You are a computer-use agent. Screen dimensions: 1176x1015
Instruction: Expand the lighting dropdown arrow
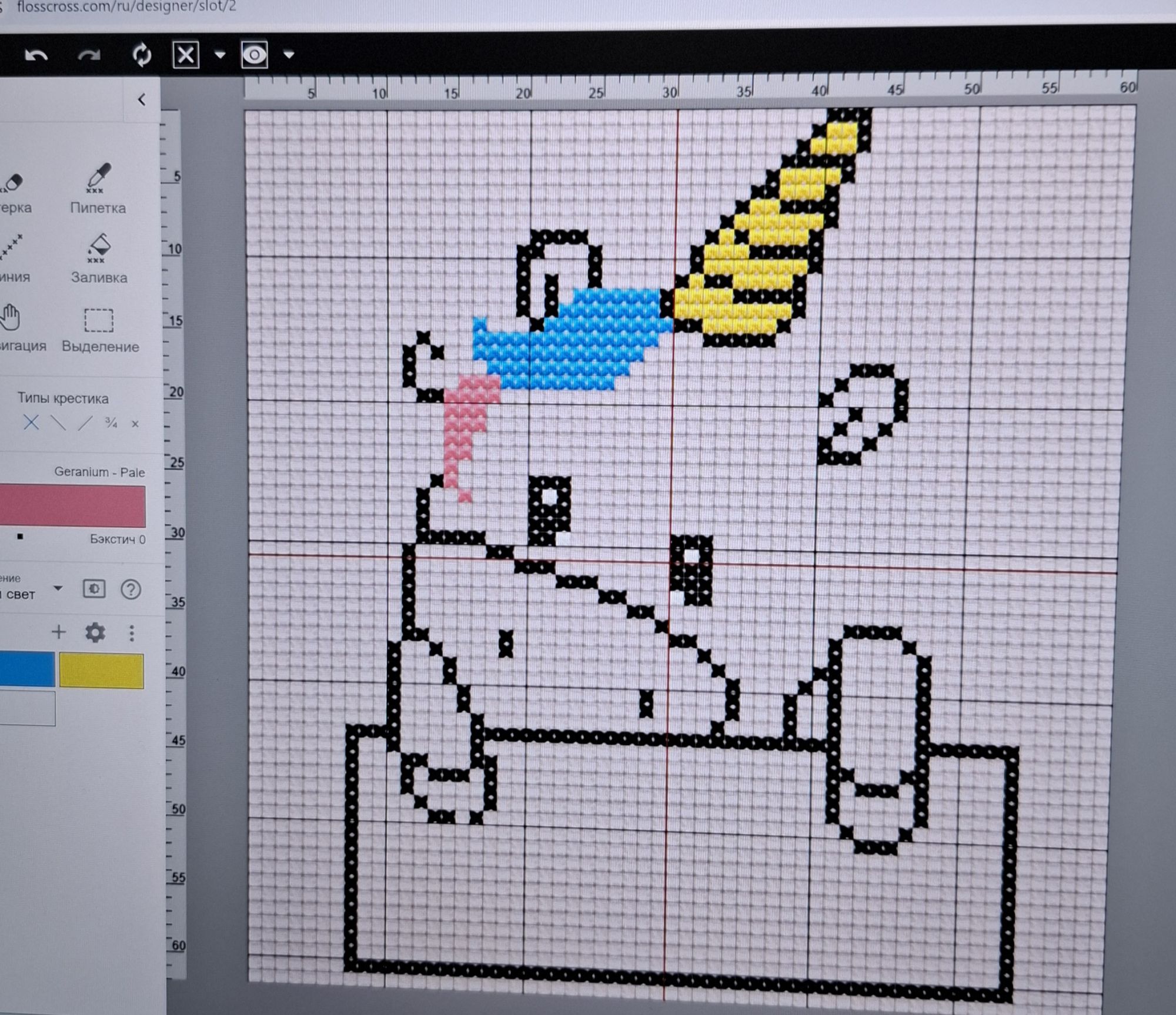(x=58, y=588)
